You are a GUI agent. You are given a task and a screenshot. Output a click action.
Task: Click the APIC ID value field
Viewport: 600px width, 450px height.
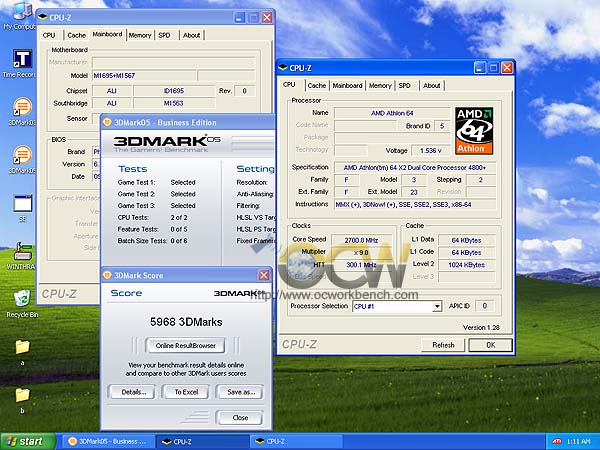[484, 306]
